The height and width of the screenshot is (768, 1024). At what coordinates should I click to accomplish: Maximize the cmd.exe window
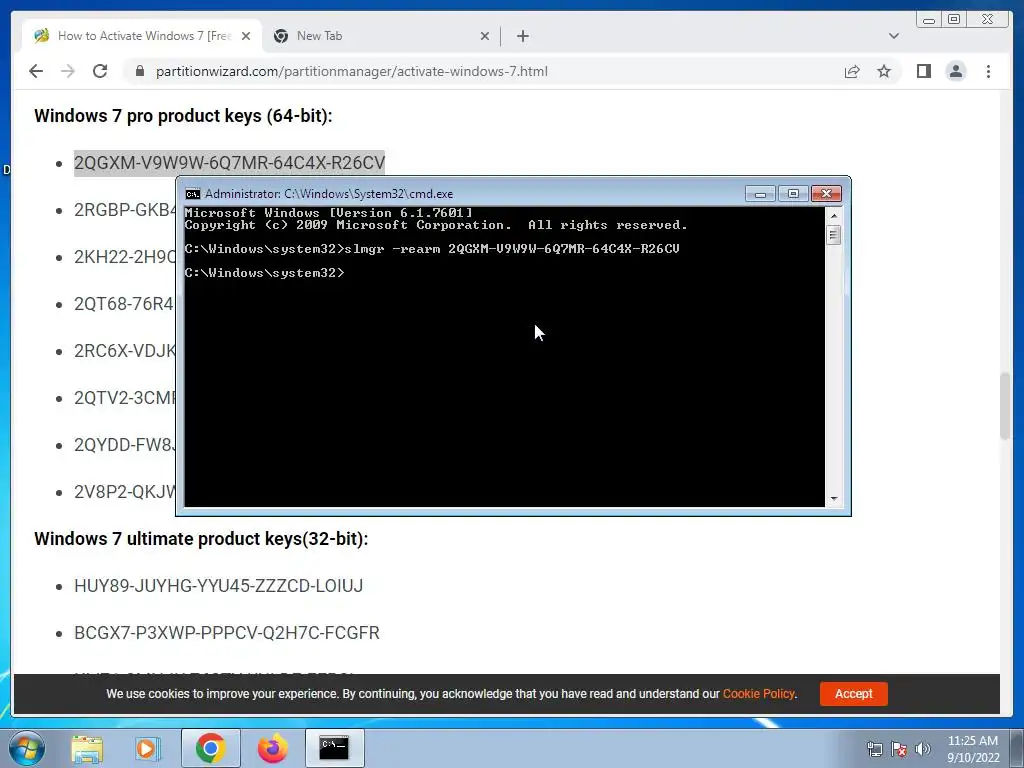(793, 194)
